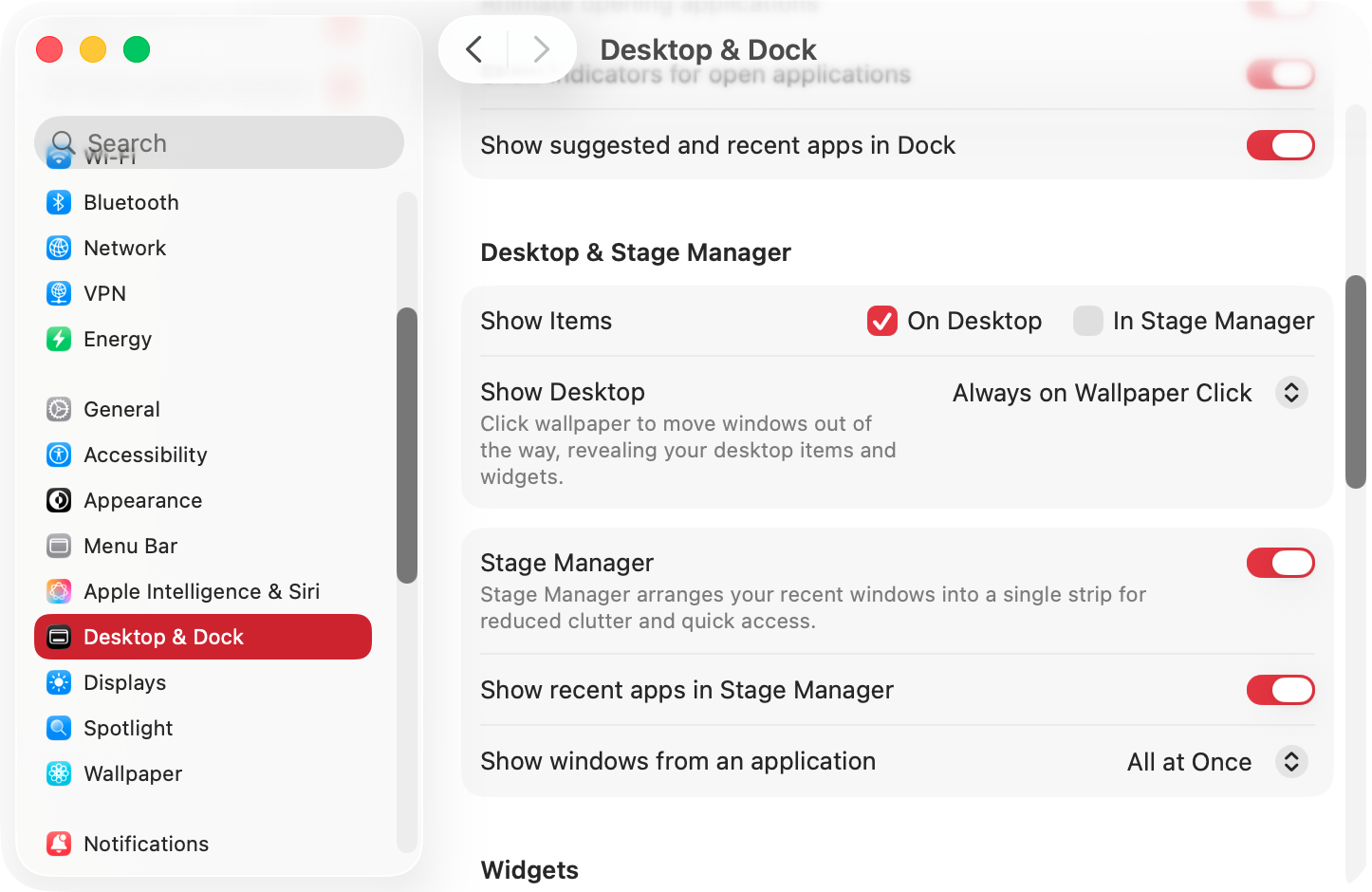Open Wallpaper settings
Viewport: 1372px width, 892px height.
(59, 773)
